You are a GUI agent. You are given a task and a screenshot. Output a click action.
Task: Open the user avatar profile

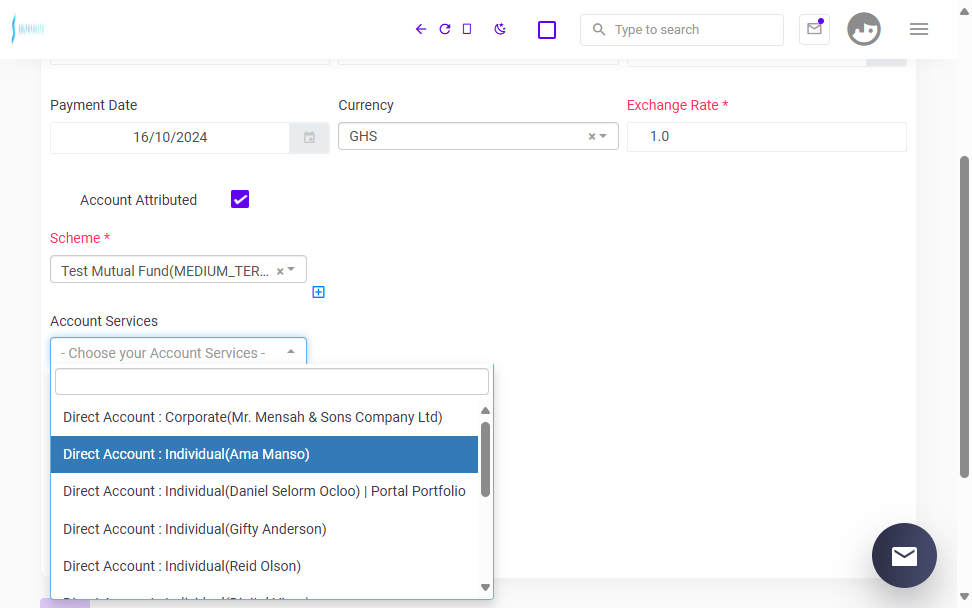(864, 29)
